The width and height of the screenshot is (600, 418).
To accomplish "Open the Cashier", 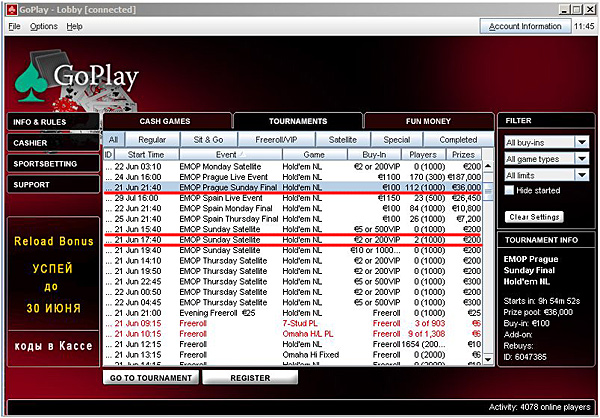I will 53,143.
